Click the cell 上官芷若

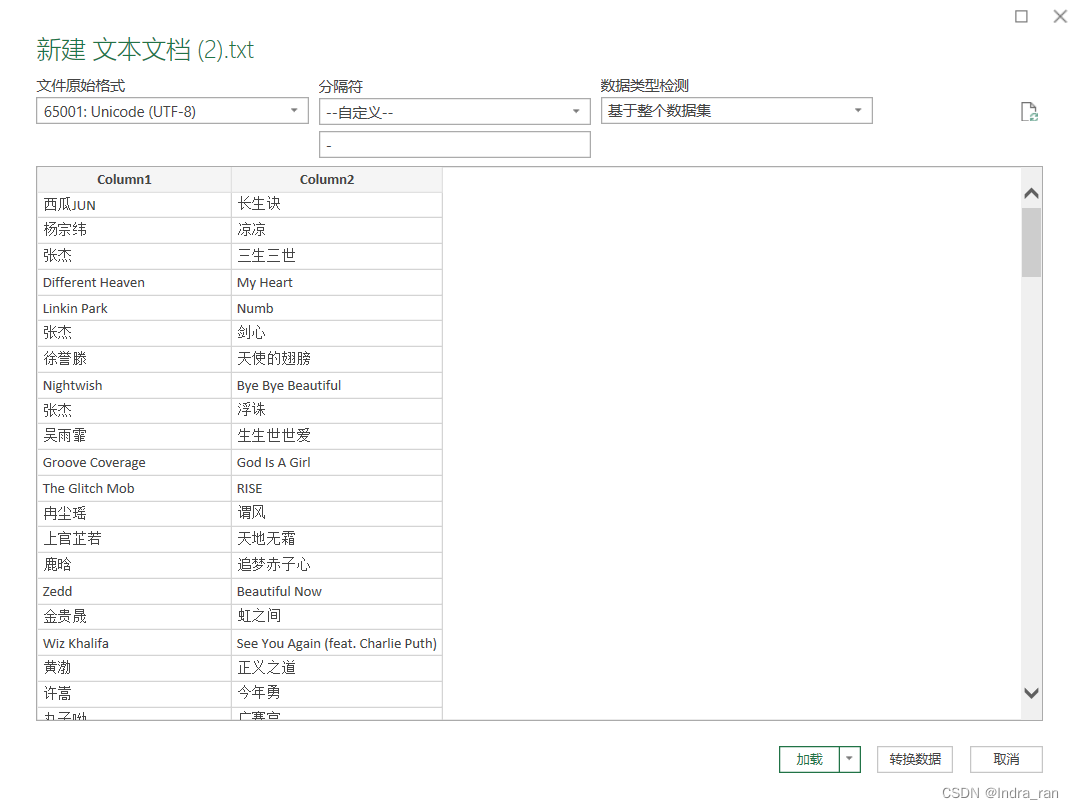[x=134, y=539]
